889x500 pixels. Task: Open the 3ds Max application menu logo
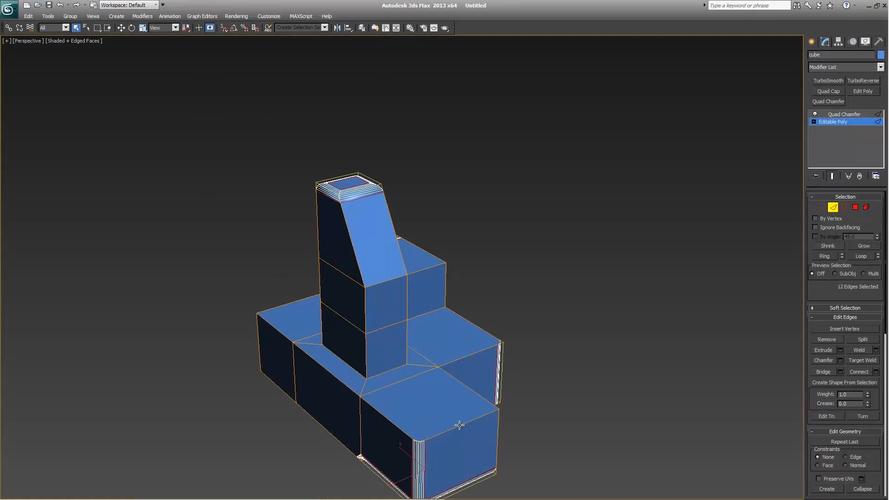point(9,9)
